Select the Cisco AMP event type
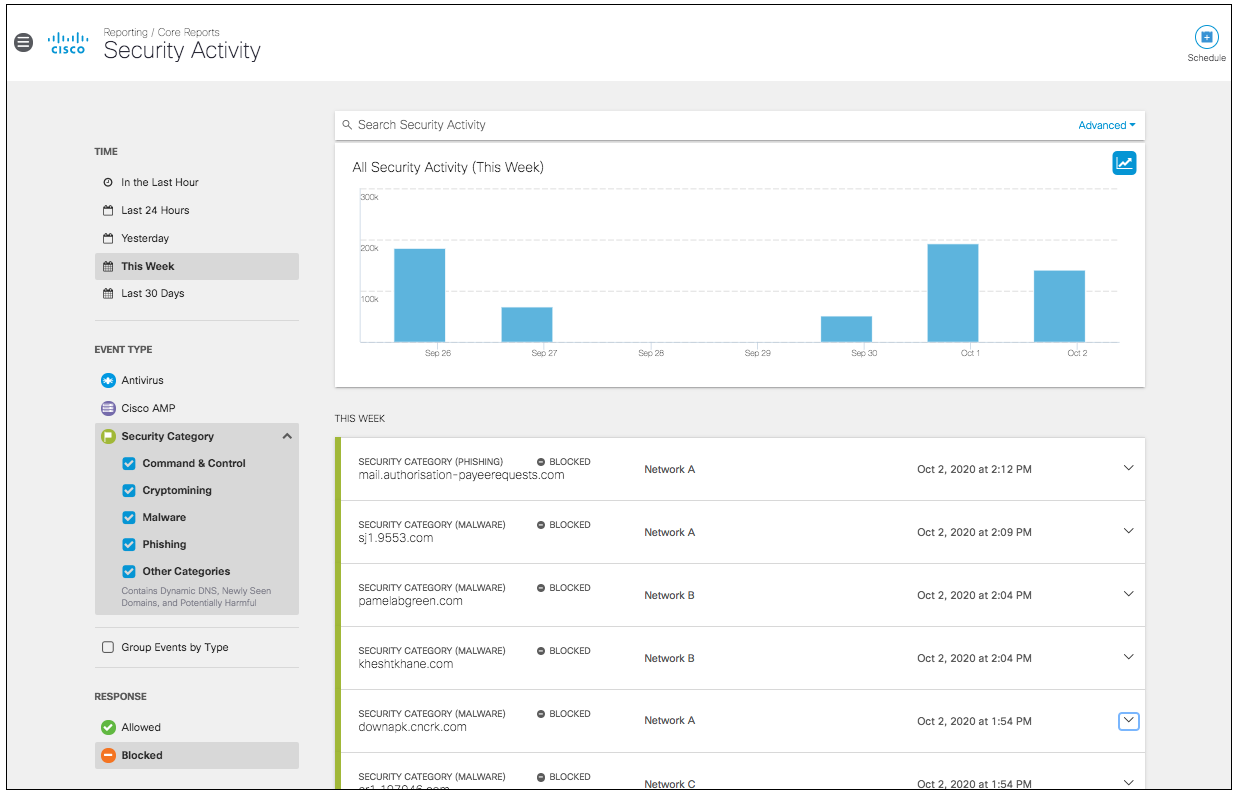 [148, 408]
